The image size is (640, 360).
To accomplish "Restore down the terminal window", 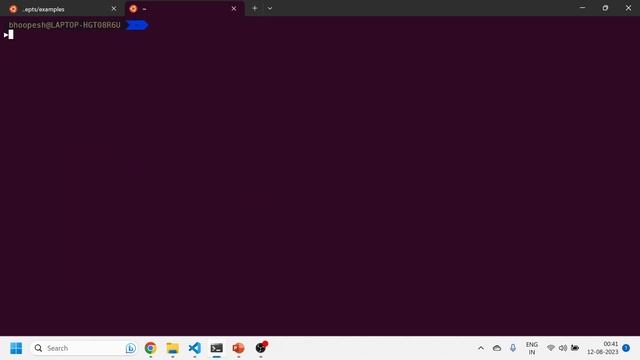I will tap(605, 8).
